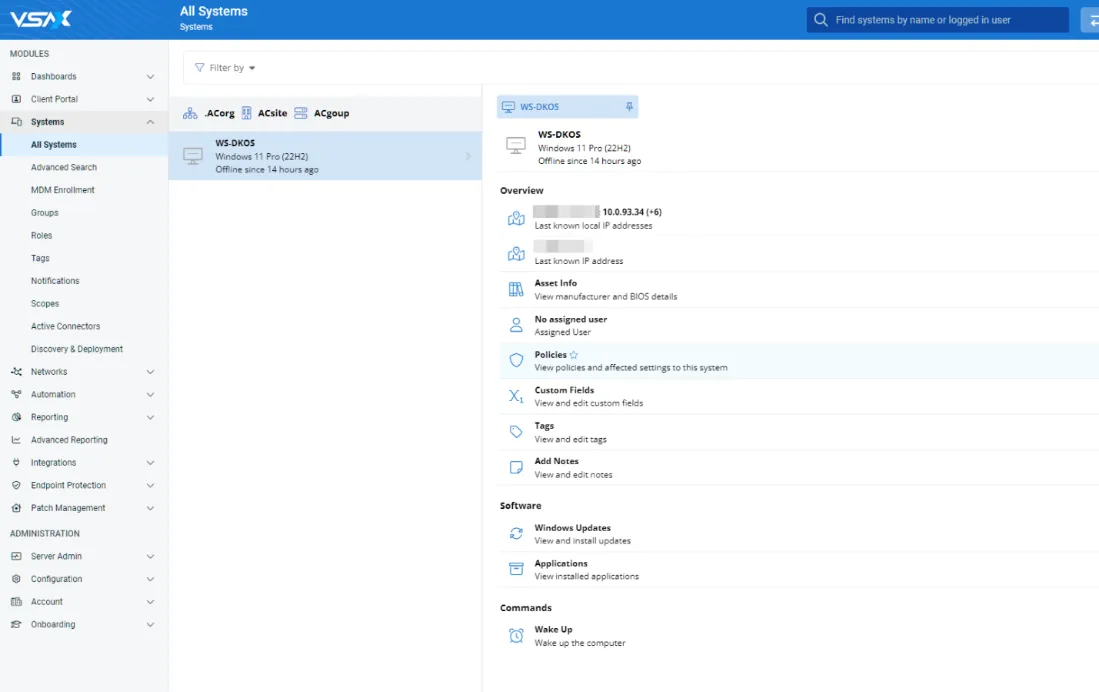Select the WS-DKOS system row in list
The height and width of the screenshot is (692, 1099).
[x=325, y=156]
